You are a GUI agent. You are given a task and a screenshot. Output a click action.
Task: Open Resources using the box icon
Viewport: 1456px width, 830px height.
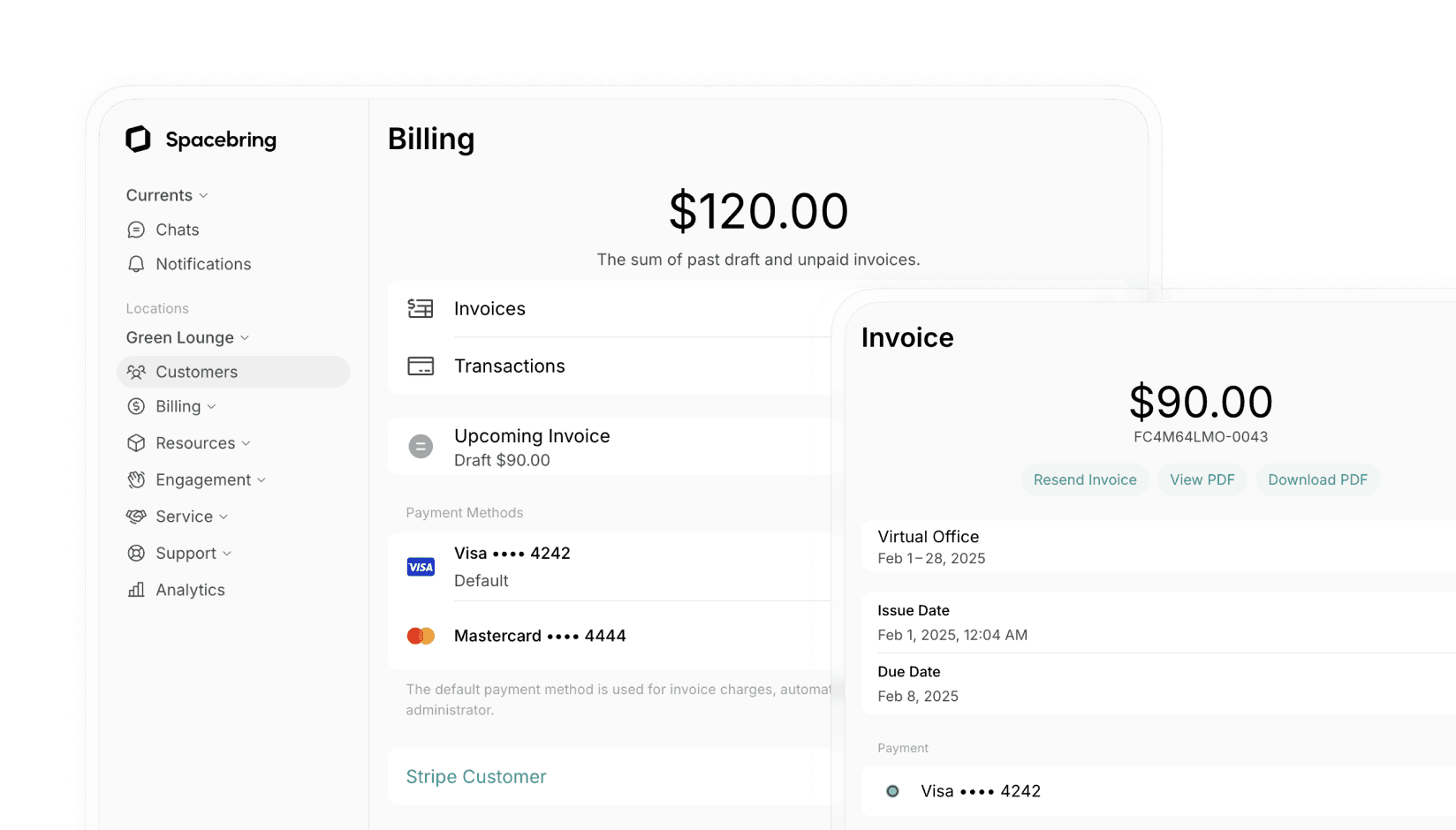(x=136, y=442)
